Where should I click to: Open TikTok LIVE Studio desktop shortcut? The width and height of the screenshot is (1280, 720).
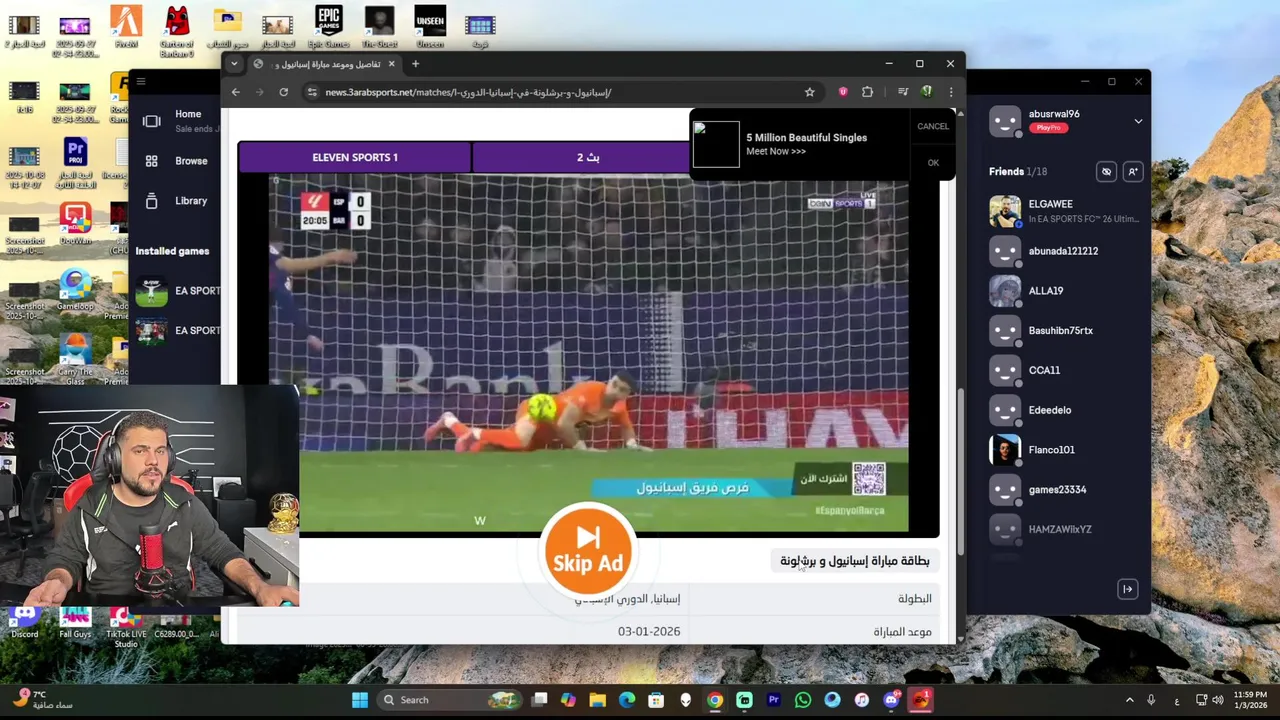(126, 625)
